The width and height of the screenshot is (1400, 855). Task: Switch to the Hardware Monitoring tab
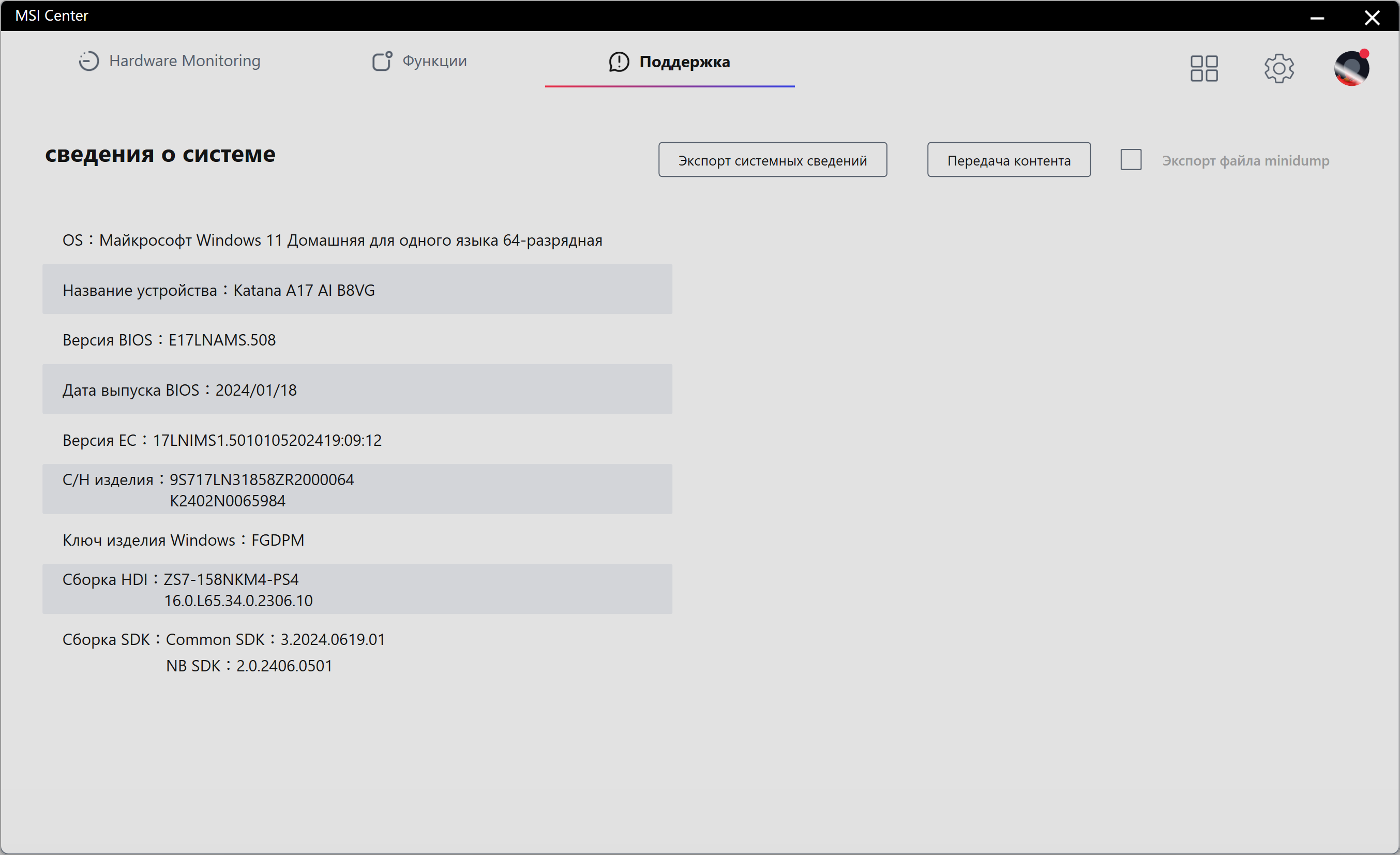(185, 62)
